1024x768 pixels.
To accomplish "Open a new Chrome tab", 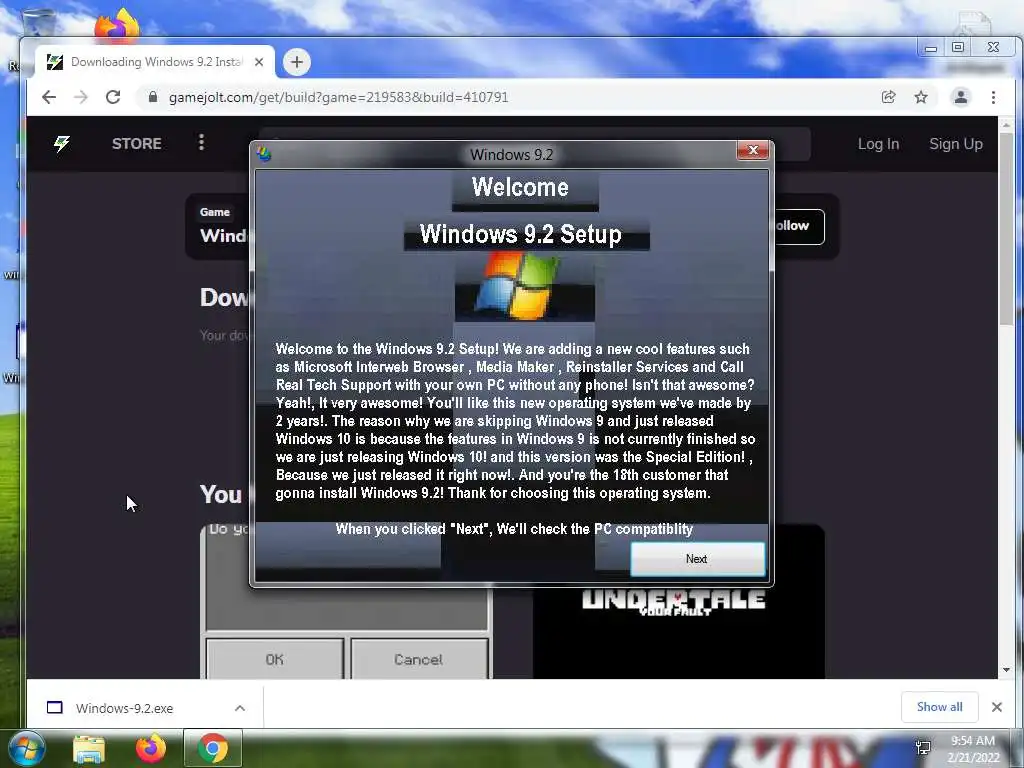I will [296, 62].
